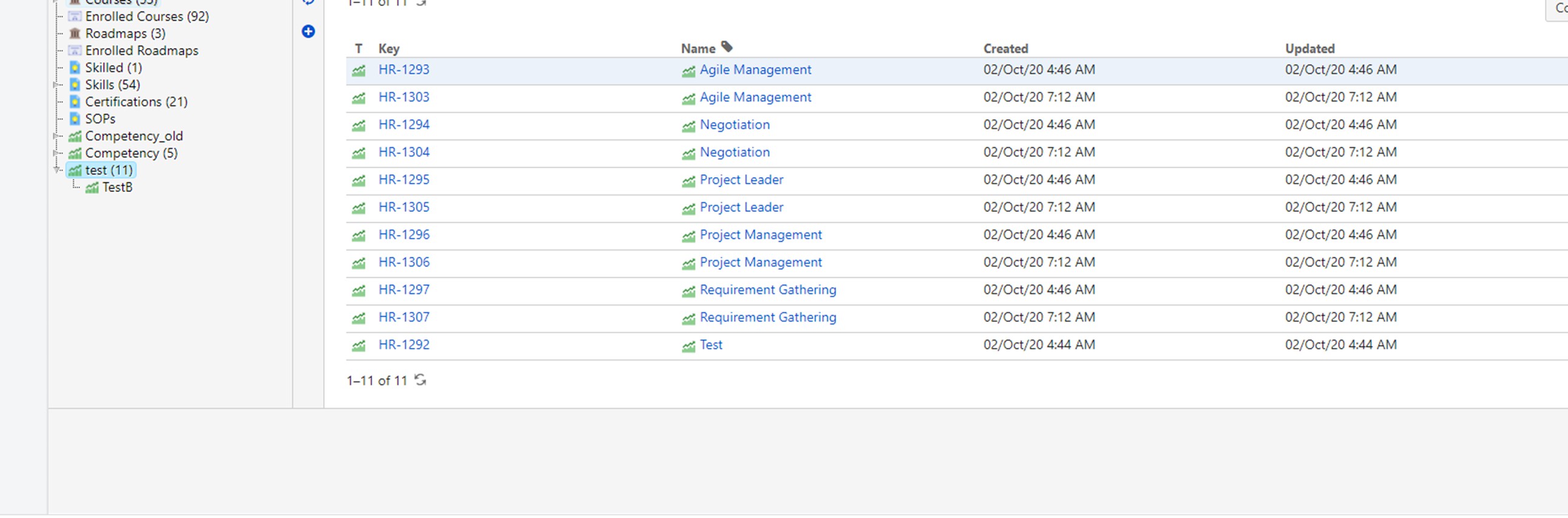Click the tag icon next to Name header

(x=727, y=47)
